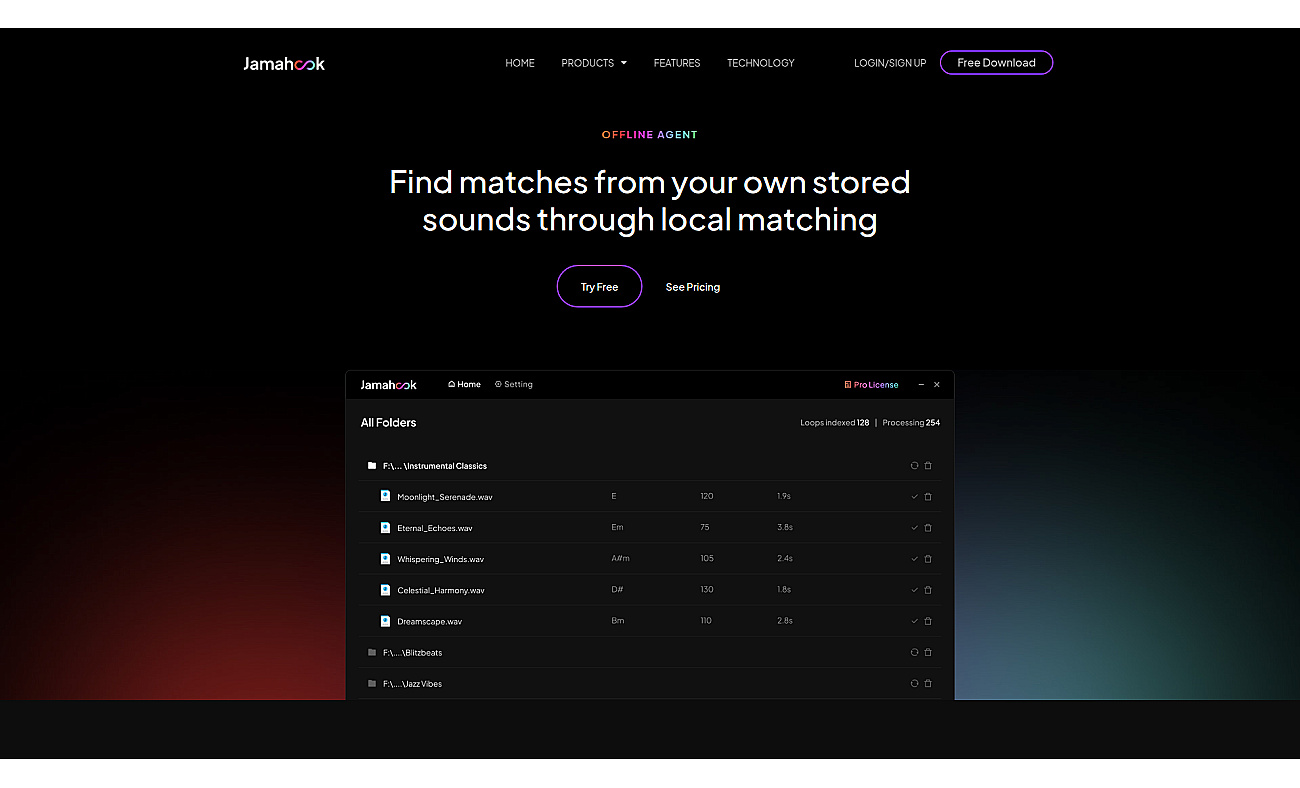Click the tempo value 120
The image size is (1300, 788).
[707, 496]
